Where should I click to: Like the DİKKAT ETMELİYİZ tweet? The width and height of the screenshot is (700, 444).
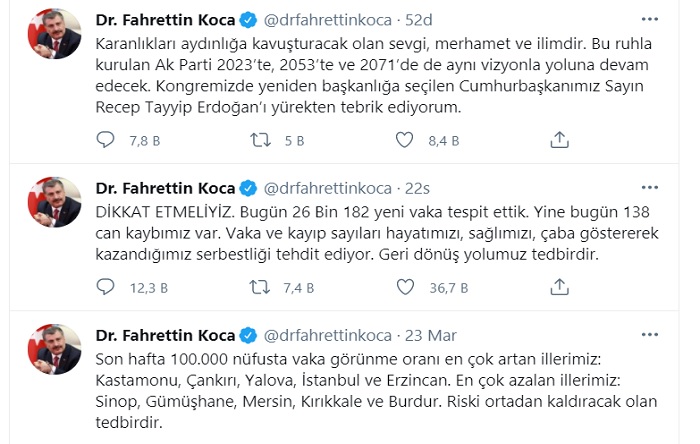pos(405,288)
